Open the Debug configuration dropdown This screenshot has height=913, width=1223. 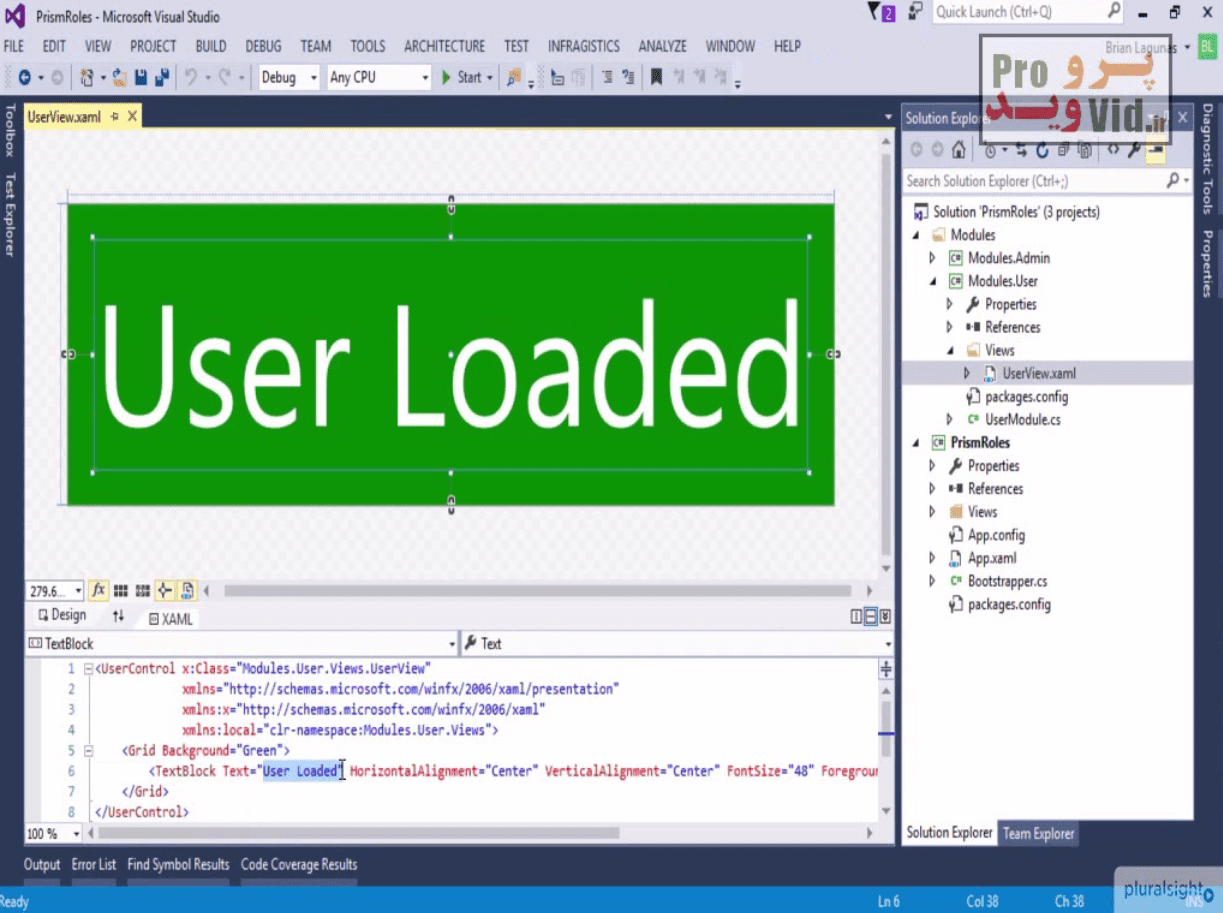pyautogui.click(x=313, y=78)
